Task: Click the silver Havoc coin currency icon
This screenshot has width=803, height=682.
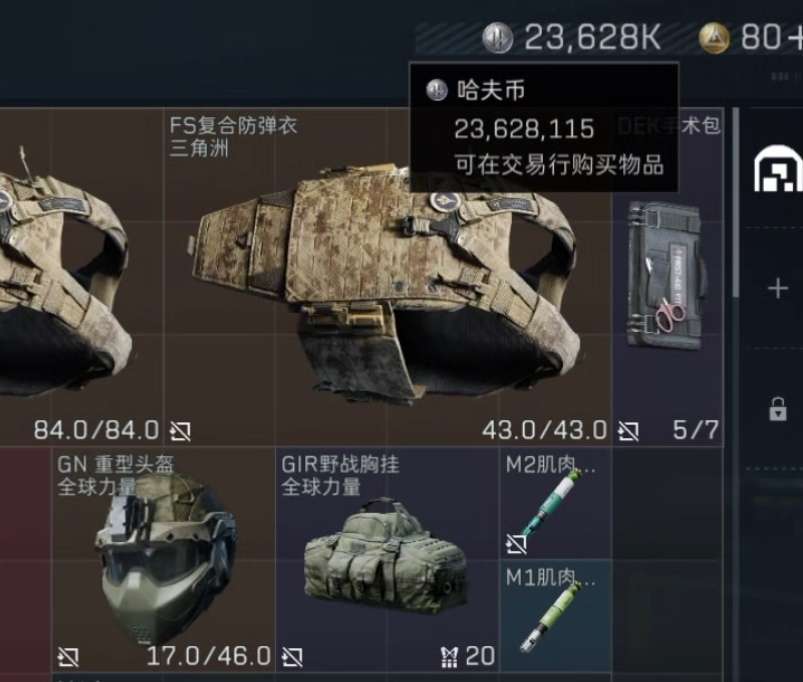Action: [x=497, y=38]
